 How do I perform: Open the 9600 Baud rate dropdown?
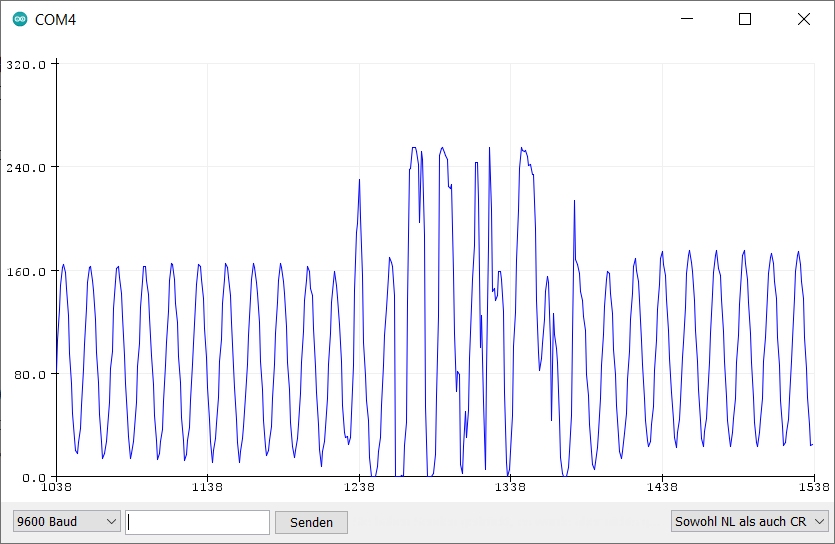point(66,522)
